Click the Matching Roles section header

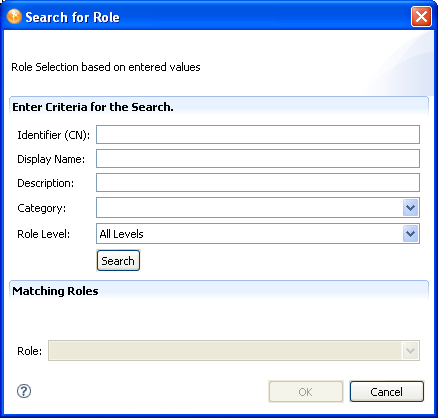(x=55, y=291)
